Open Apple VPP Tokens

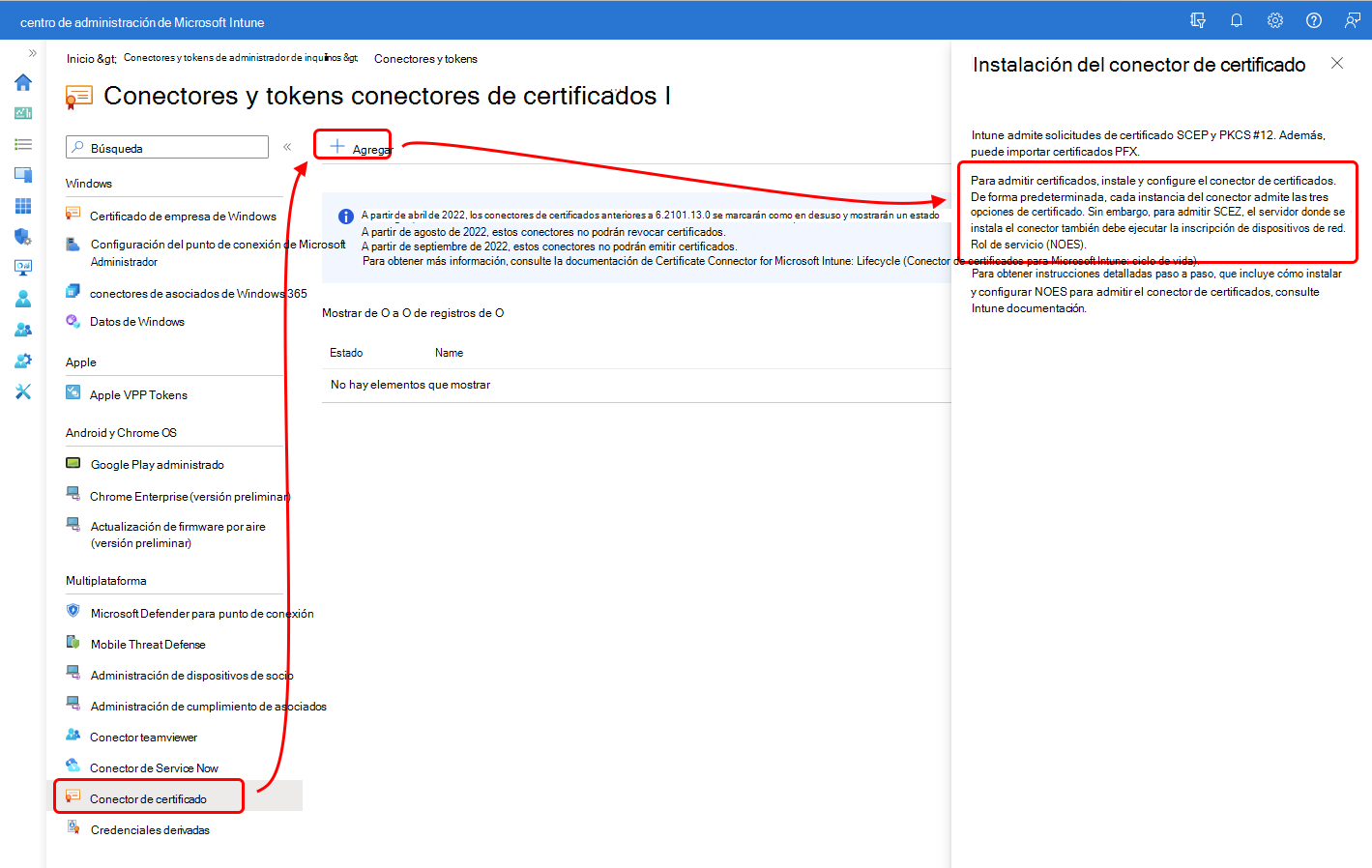pyautogui.click(x=138, y=395)
